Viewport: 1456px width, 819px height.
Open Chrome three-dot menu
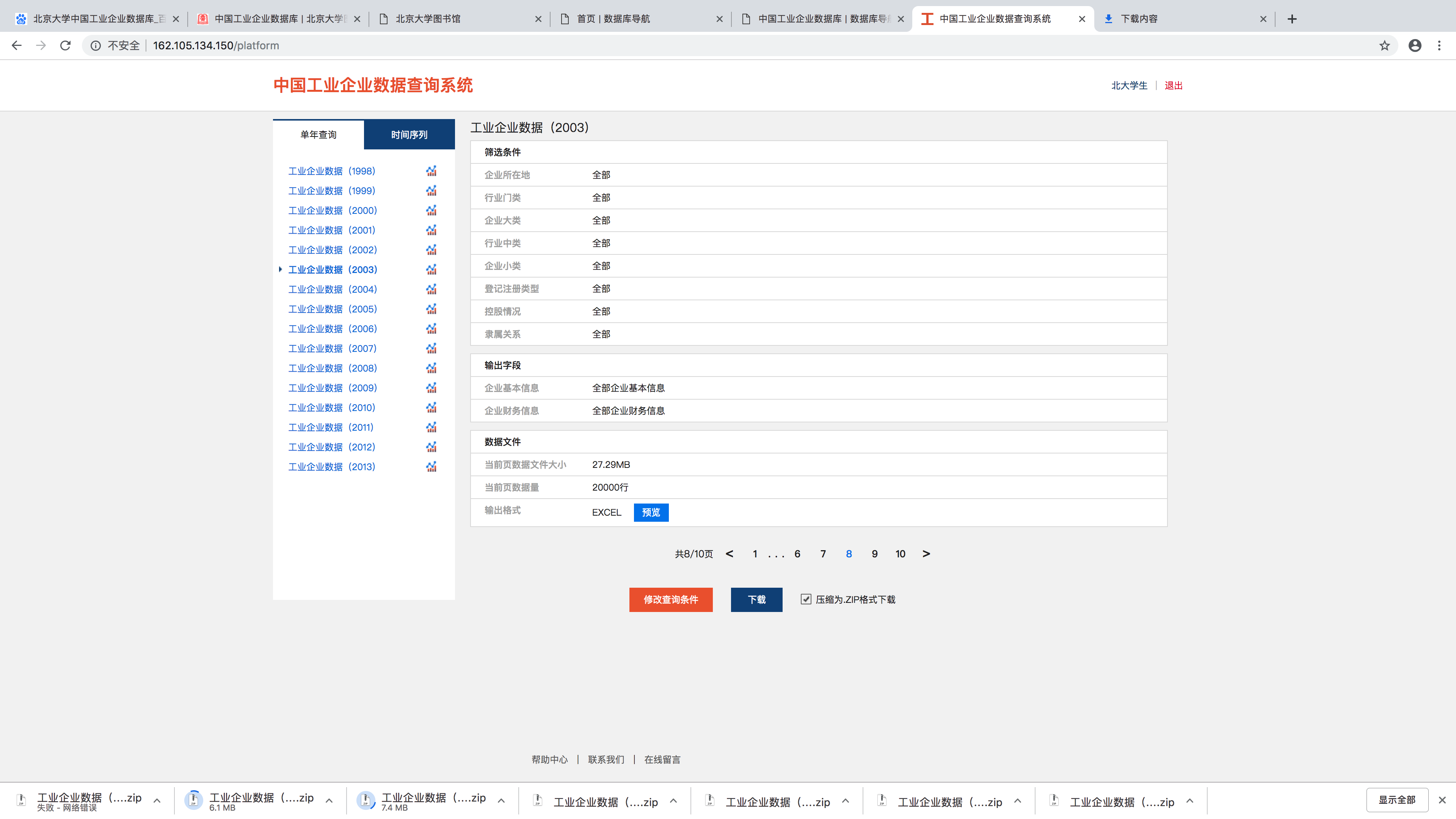click(x=1439, y=45)
